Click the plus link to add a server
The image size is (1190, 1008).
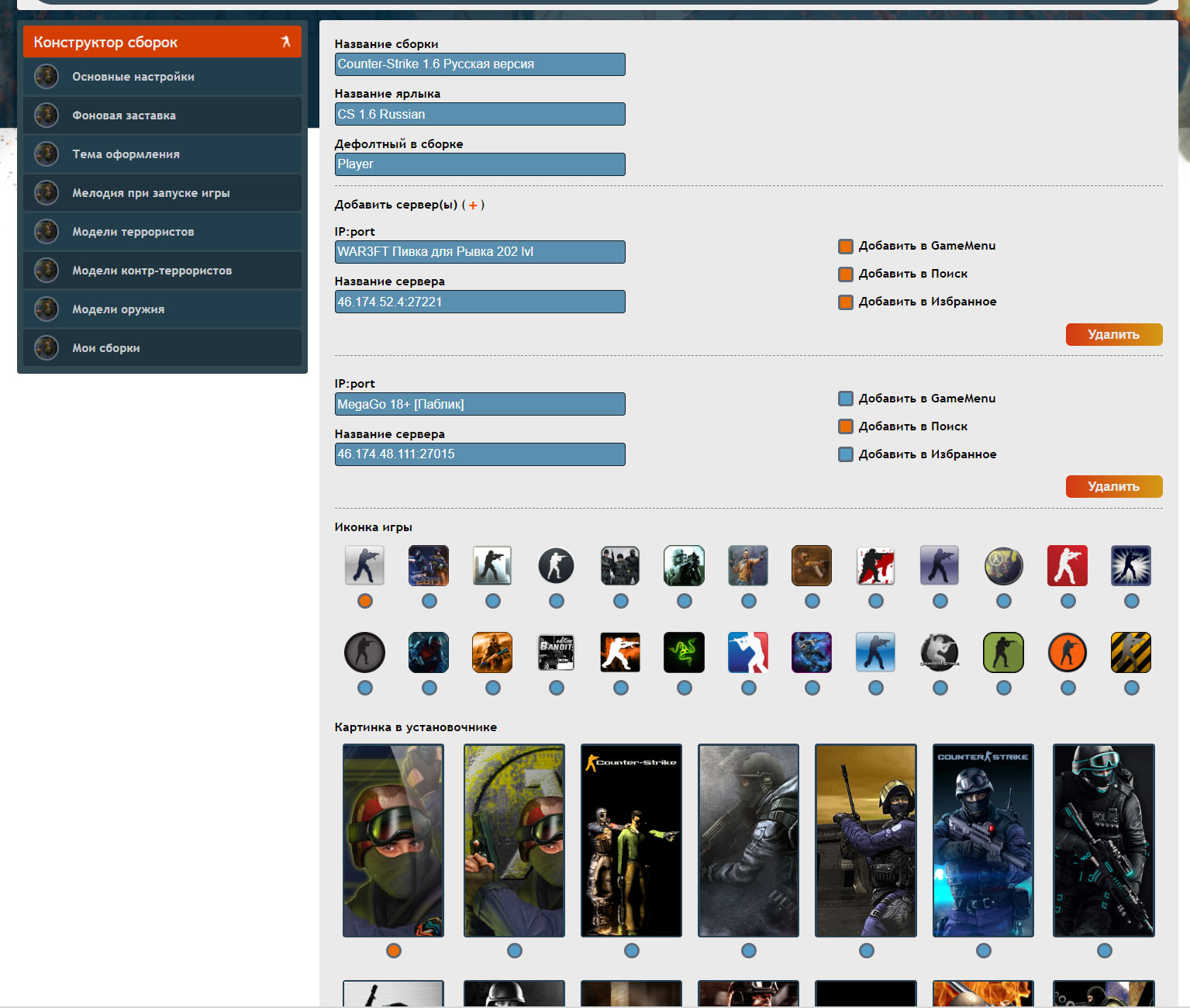point(473,205)
